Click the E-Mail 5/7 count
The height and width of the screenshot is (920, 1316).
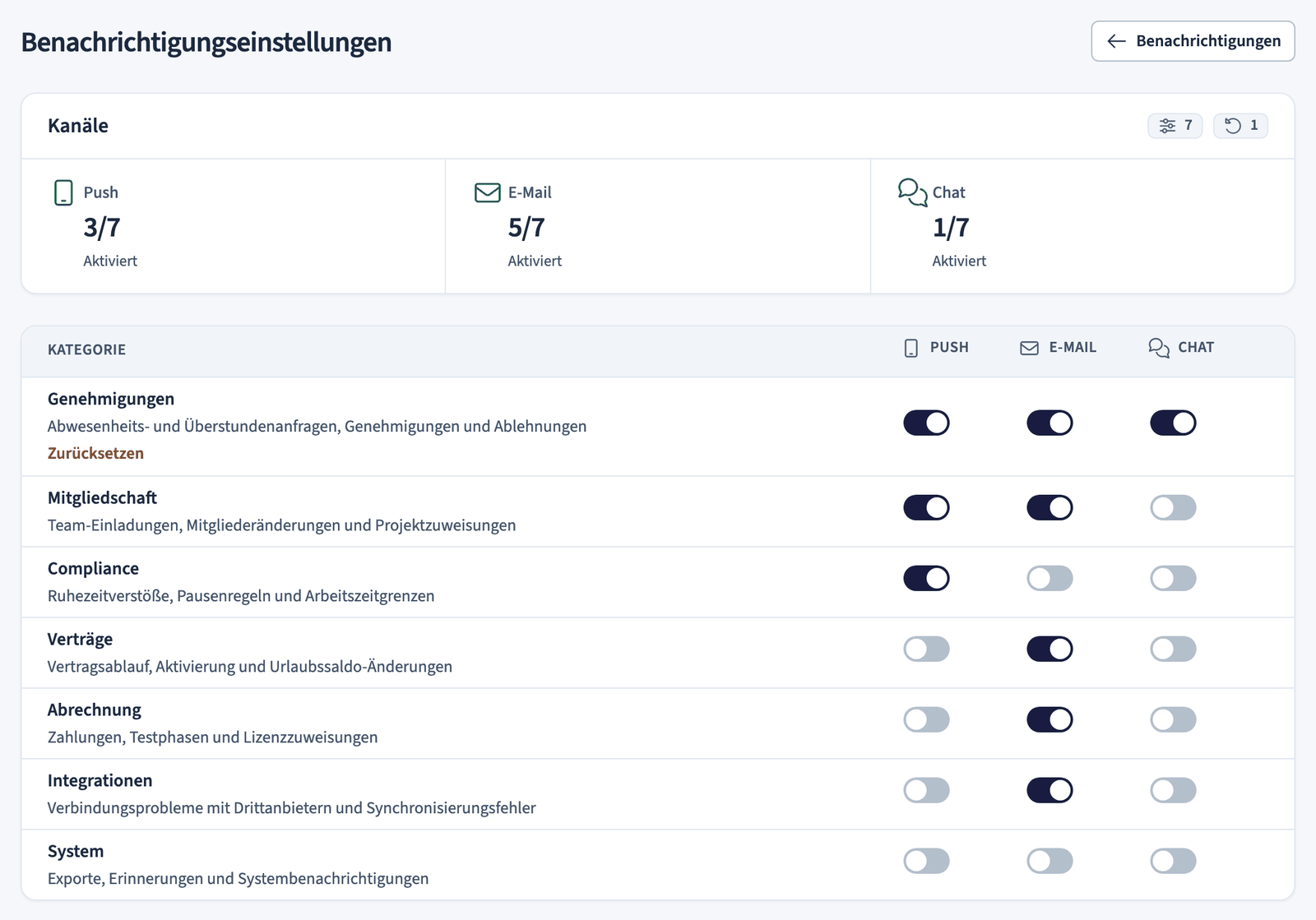(x=526, y=228)
